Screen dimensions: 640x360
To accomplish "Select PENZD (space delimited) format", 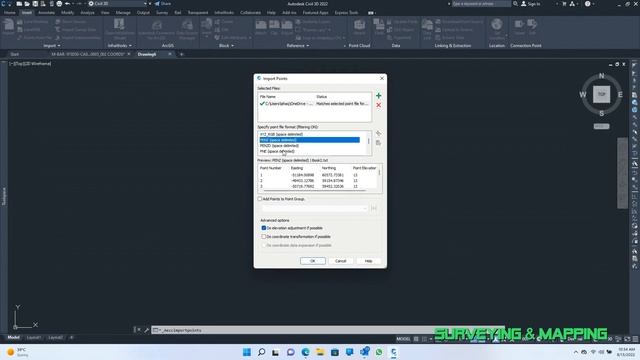I will [279, 146].
